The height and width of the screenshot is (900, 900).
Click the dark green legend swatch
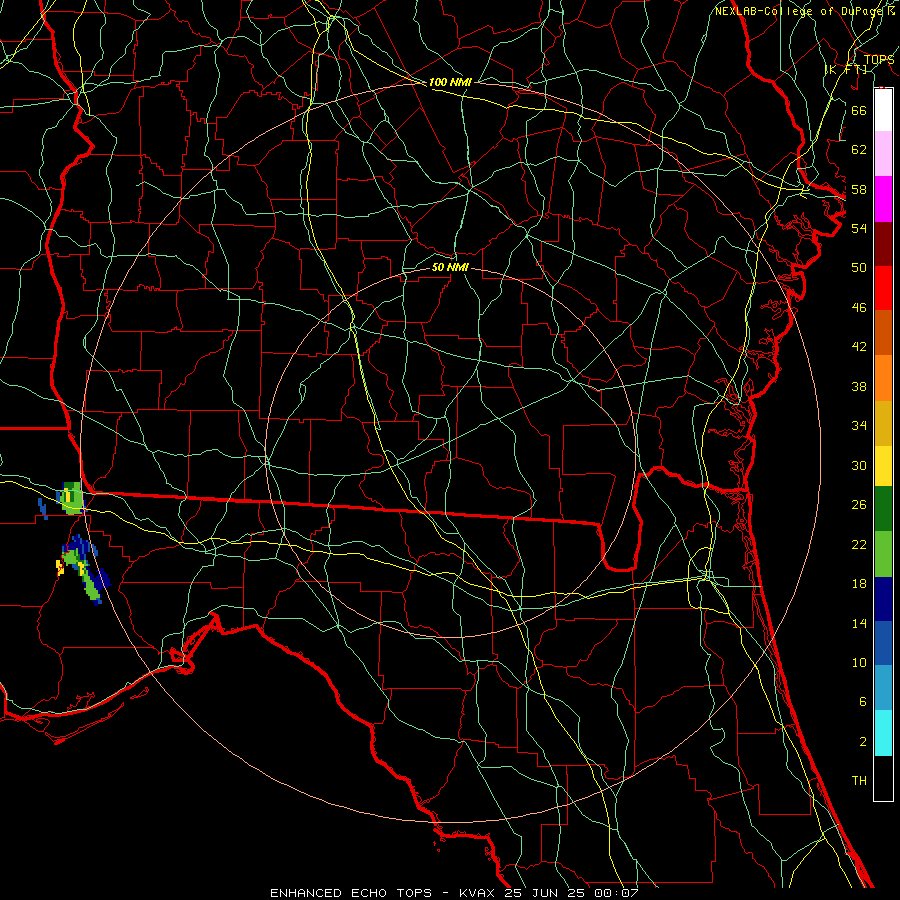pos(883,509)
